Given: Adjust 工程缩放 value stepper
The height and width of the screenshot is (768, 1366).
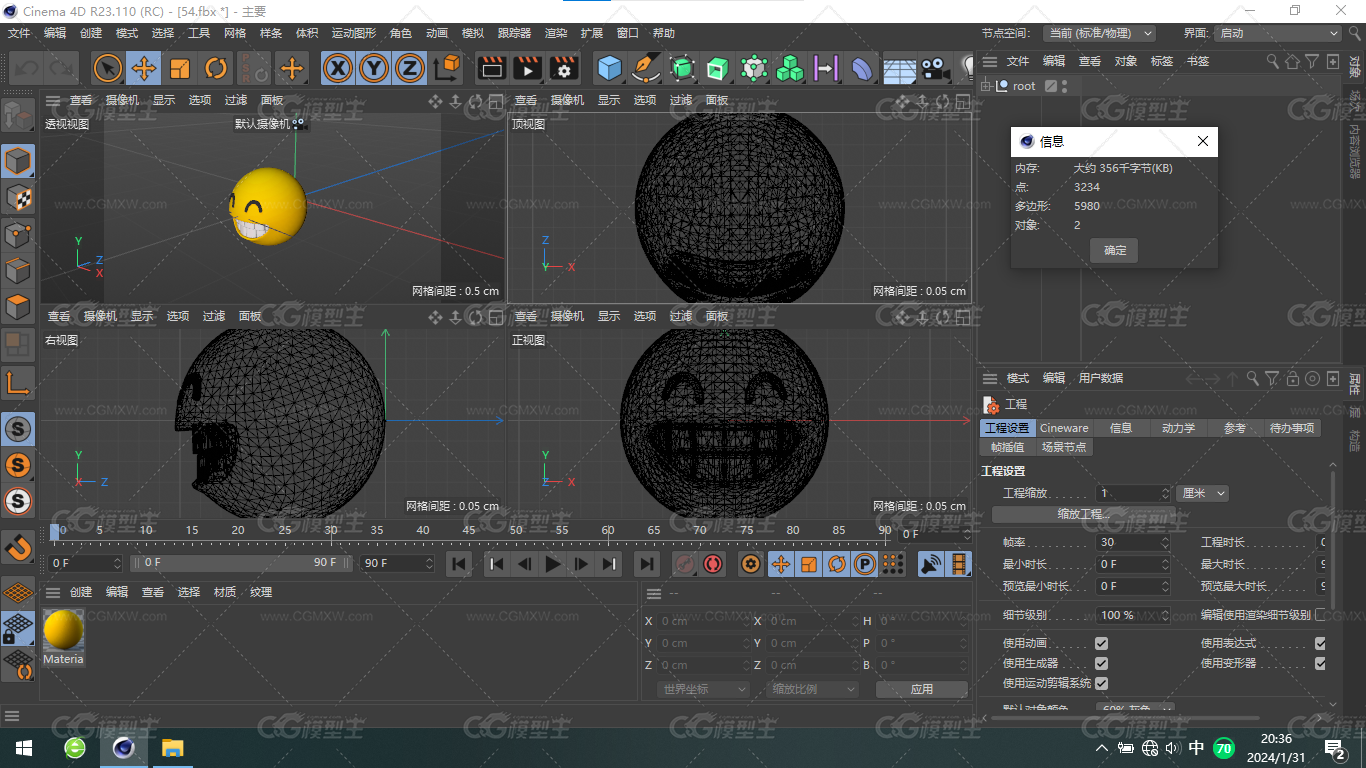Looking at the screenshot, I should (x=1165, y=493).
